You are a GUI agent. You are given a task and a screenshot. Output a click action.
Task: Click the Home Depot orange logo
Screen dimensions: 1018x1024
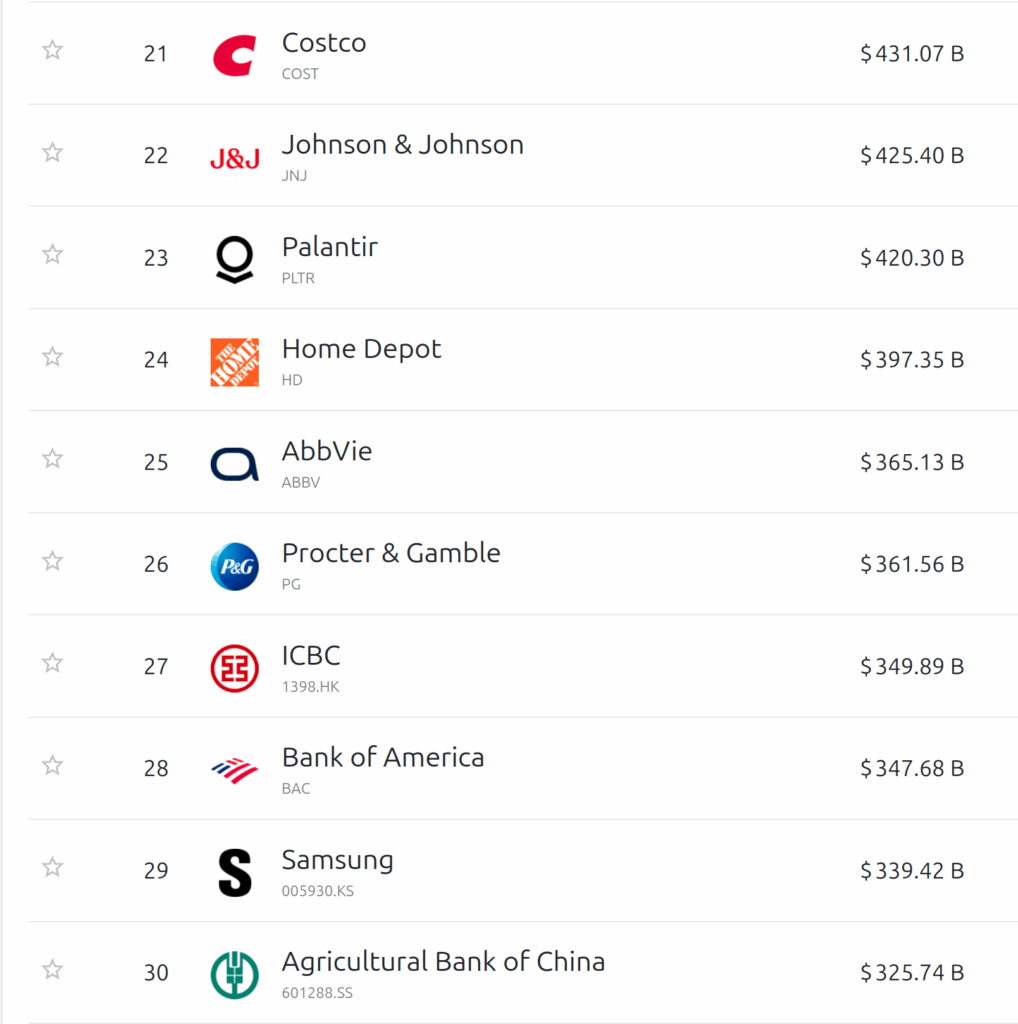234,361
